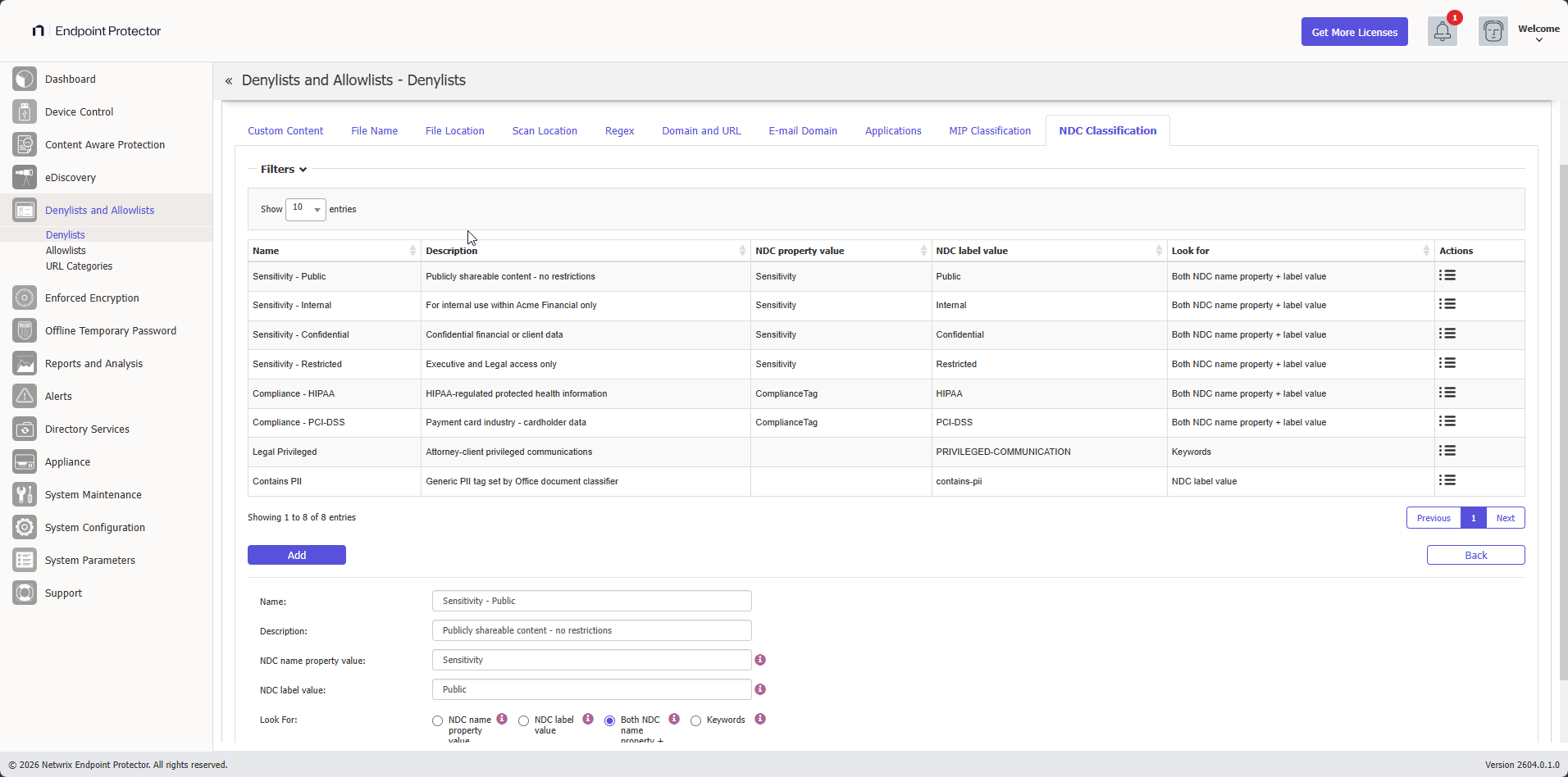
Task: Open Device Control sidebar icon
Action: [25, 111]
